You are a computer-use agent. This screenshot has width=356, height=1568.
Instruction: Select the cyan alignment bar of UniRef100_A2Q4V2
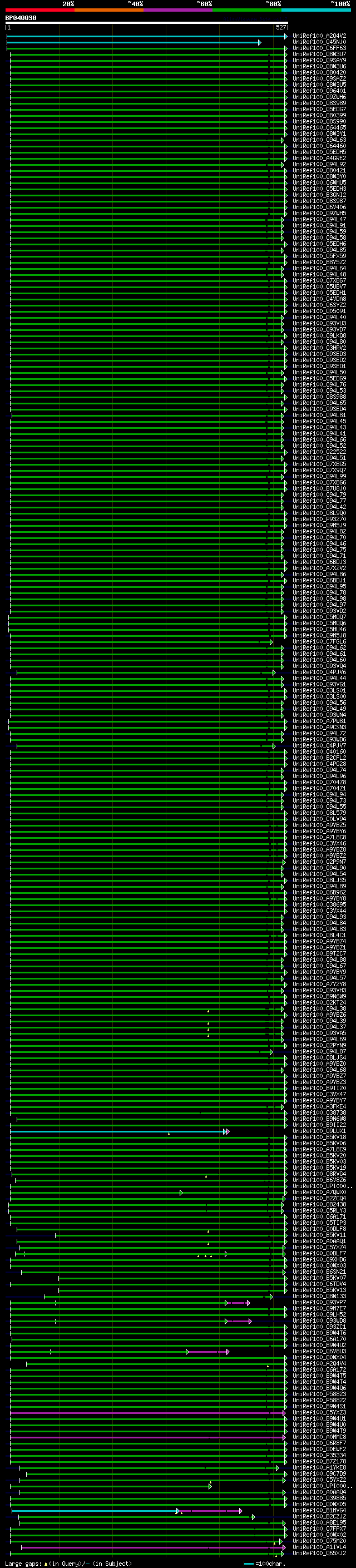tap(147, 37)
